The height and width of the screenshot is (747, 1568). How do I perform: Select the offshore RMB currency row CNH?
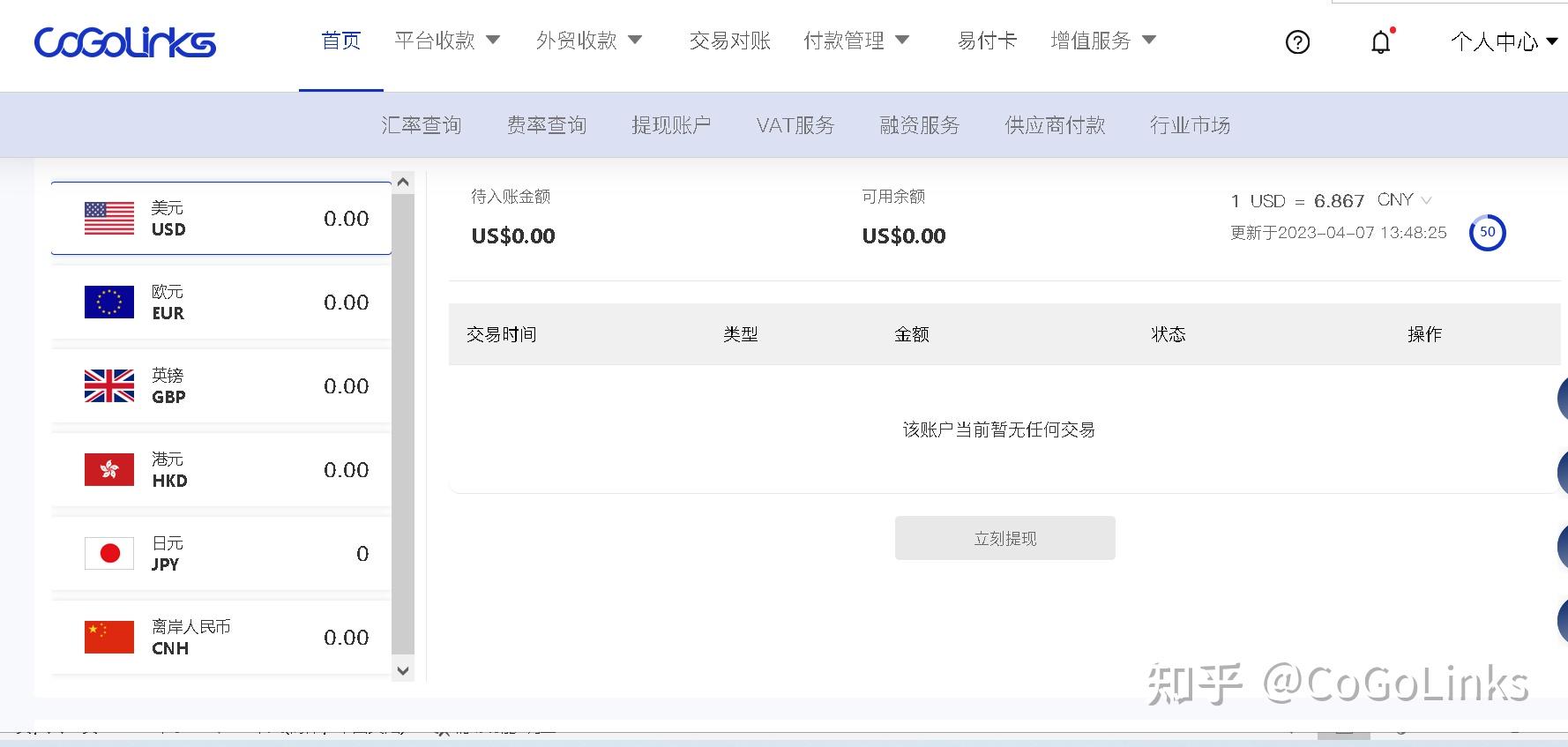220,637
